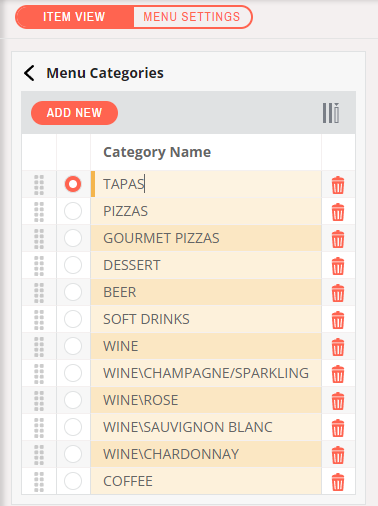Select the SOFT DRINKS radio button
The height and width of the screenshot is (506, 378).
(x=73, y=319)
